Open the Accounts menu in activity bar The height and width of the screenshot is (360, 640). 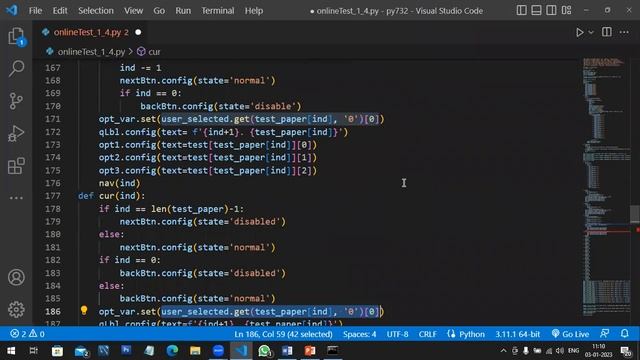(x=16, y=278)
